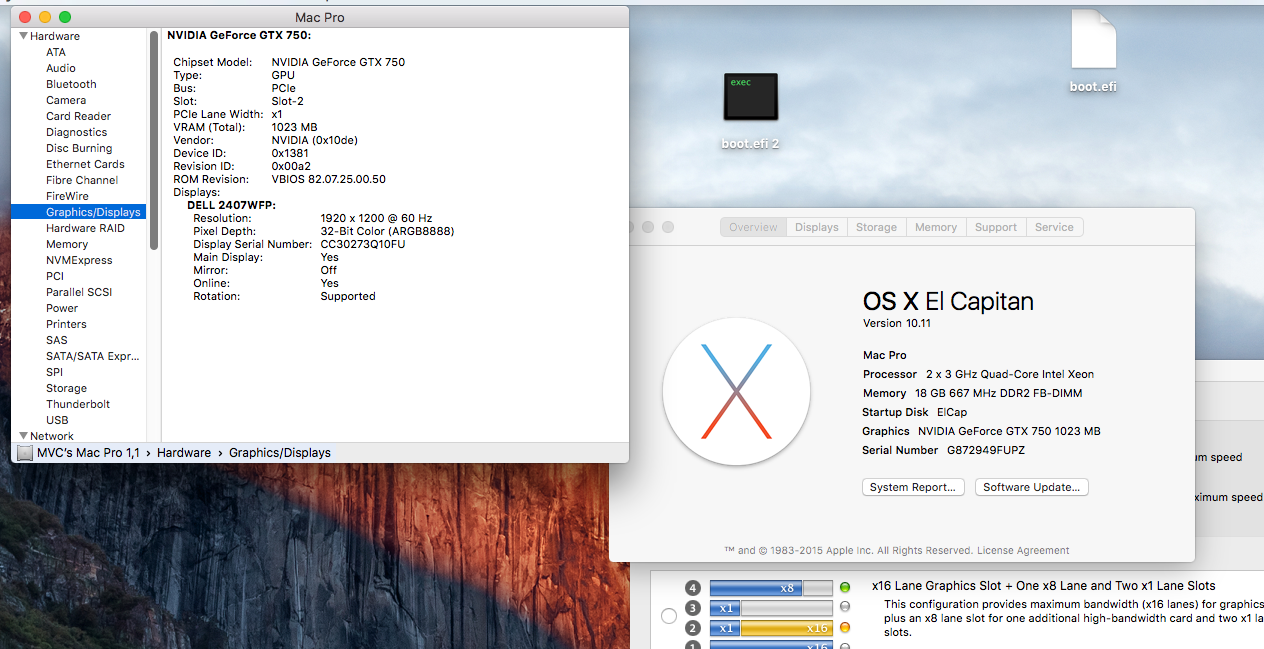Select Disc Burning in the sidebar

pyautogui.click(x=79, y=148)
